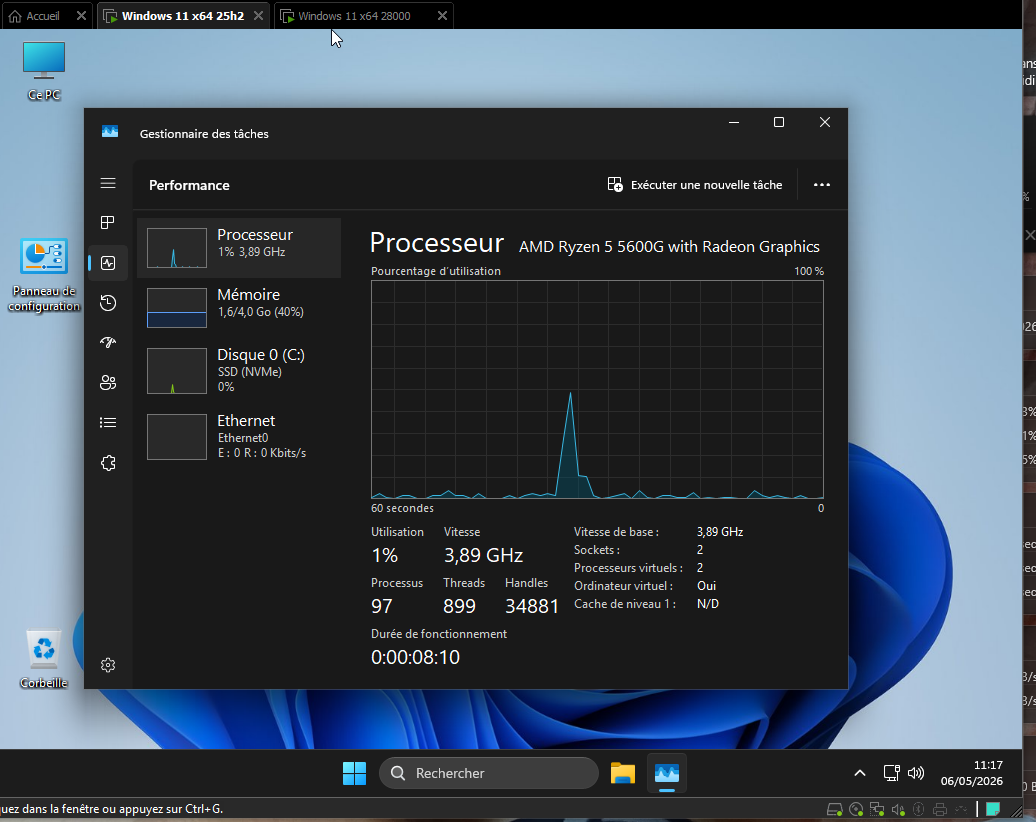1036x822 pixels.
Task: Close Windows 11 x64 25h2 tab
Action: 259,16
